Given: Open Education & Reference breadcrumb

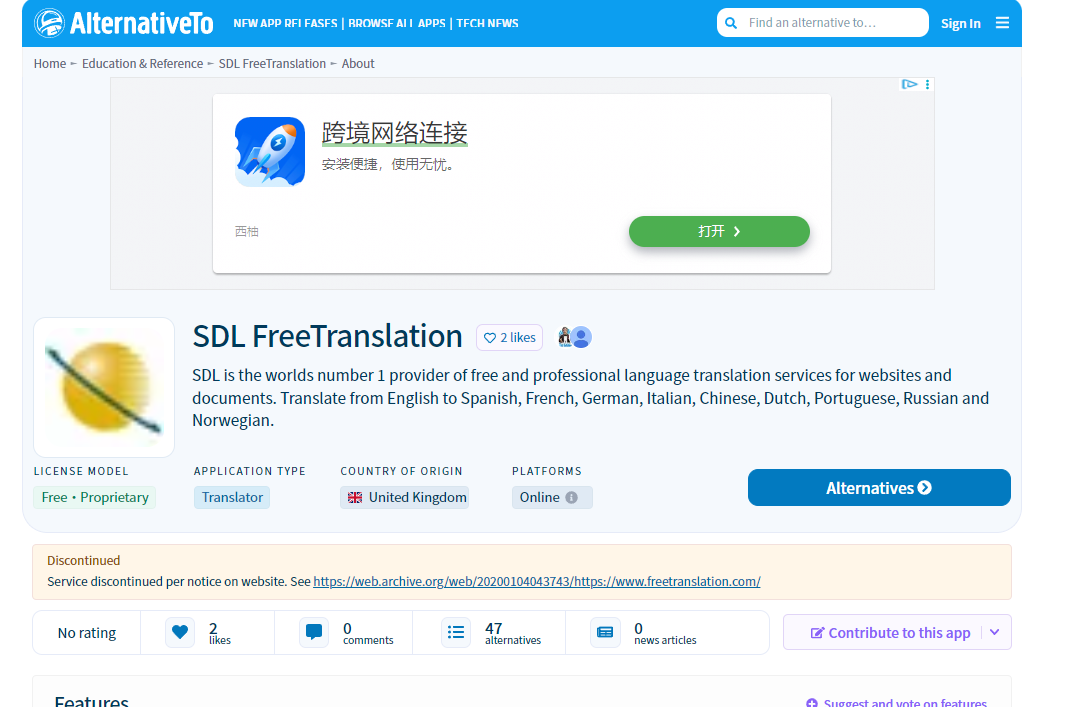Looking at the screenshot, I should point(142,64).
